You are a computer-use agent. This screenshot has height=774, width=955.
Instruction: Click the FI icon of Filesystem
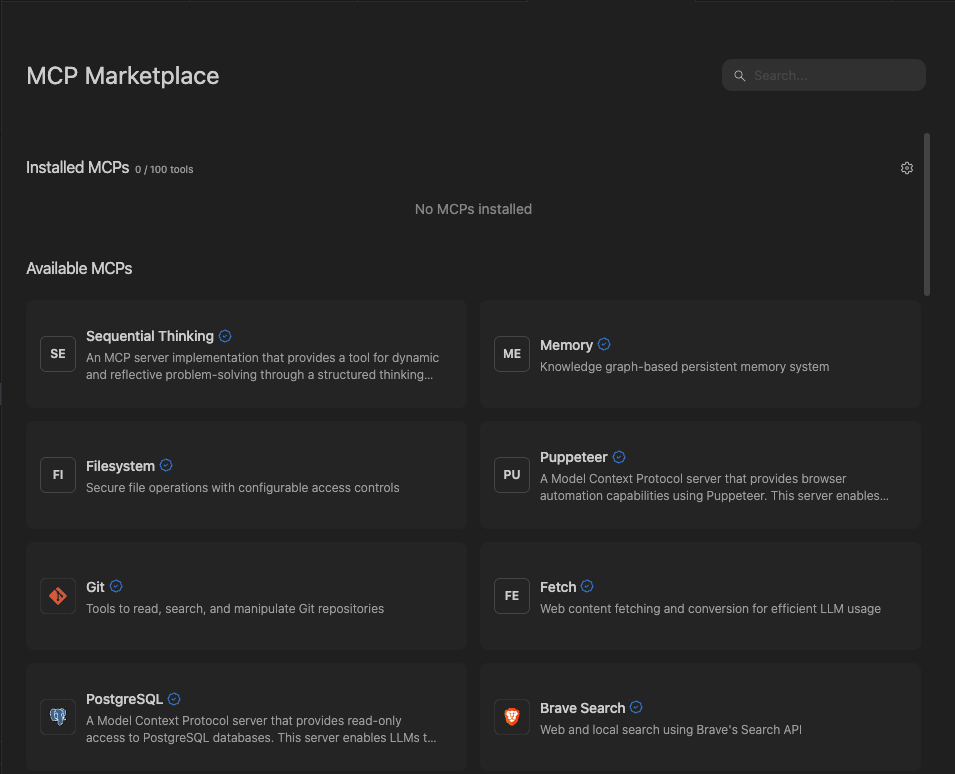pos(58,475)
